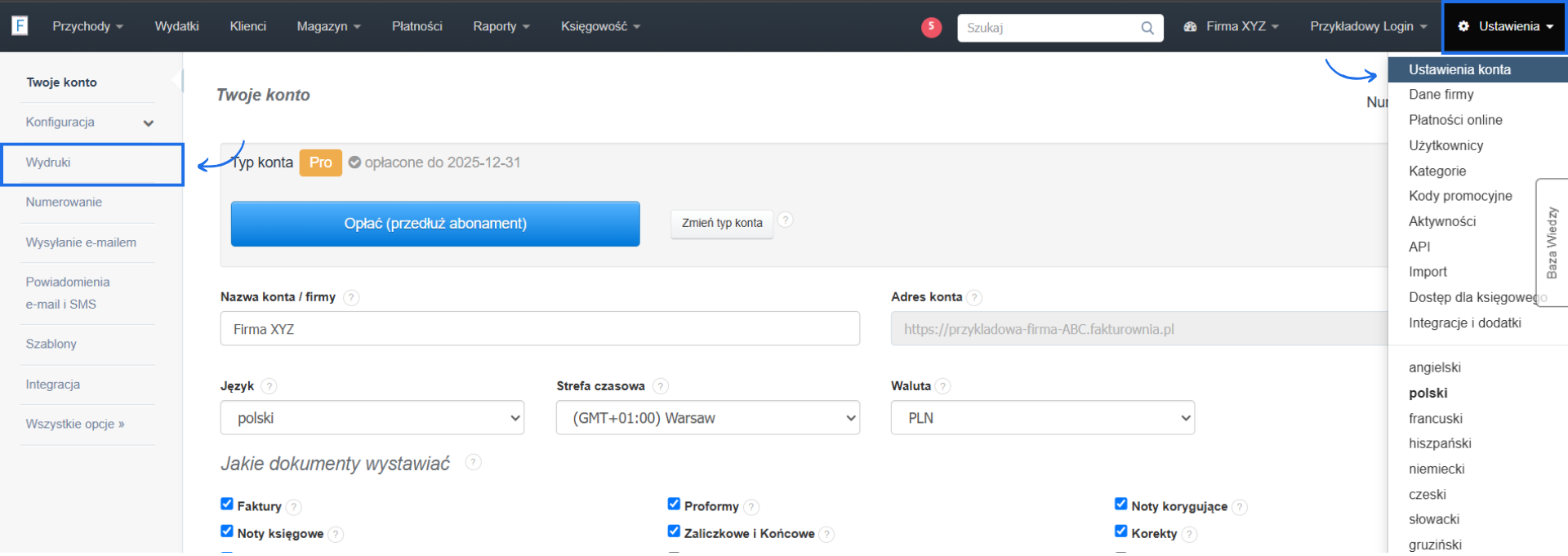Open the Wydruki sidebar item
The width and height of the screenshot is (1568, 556).
48,162
